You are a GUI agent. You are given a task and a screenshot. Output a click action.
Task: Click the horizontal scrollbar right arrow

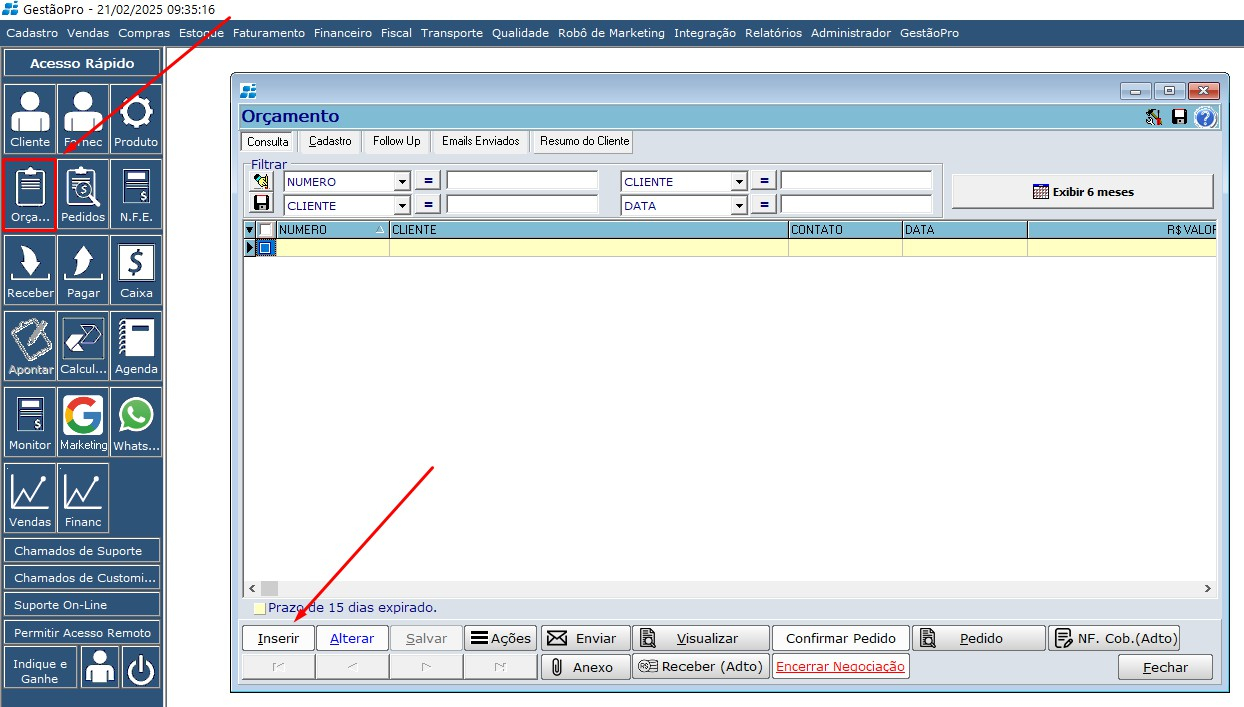pos(1207,589)
